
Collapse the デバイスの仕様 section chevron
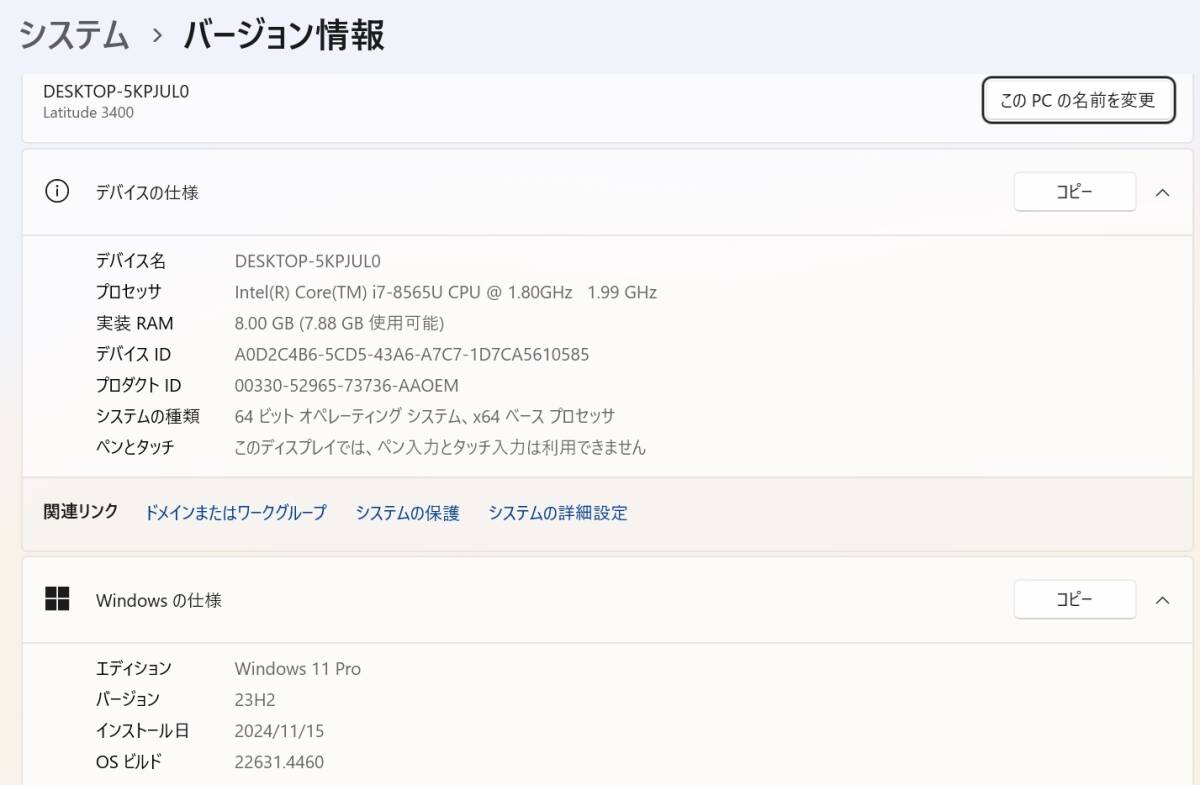coord(1162,192)
